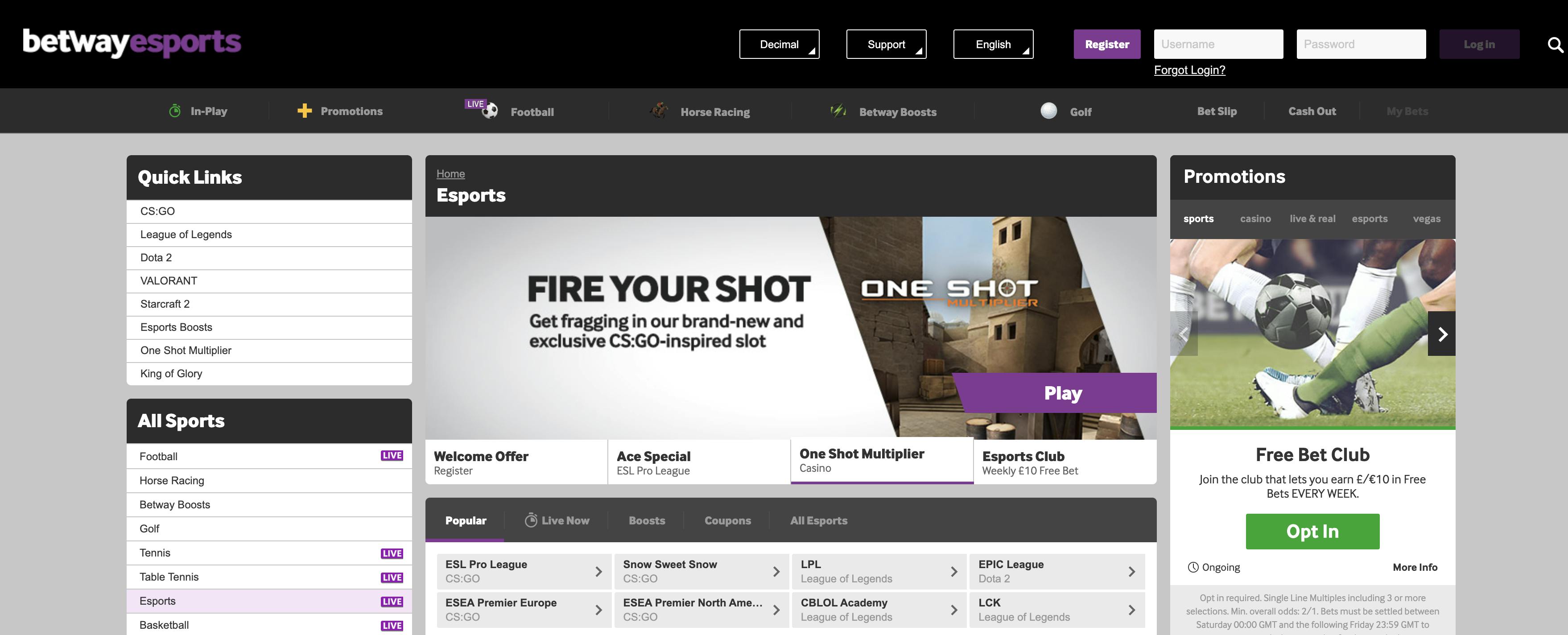
Task: Expand Snow Sweet Snow chevron
Action: pos(776,572)
